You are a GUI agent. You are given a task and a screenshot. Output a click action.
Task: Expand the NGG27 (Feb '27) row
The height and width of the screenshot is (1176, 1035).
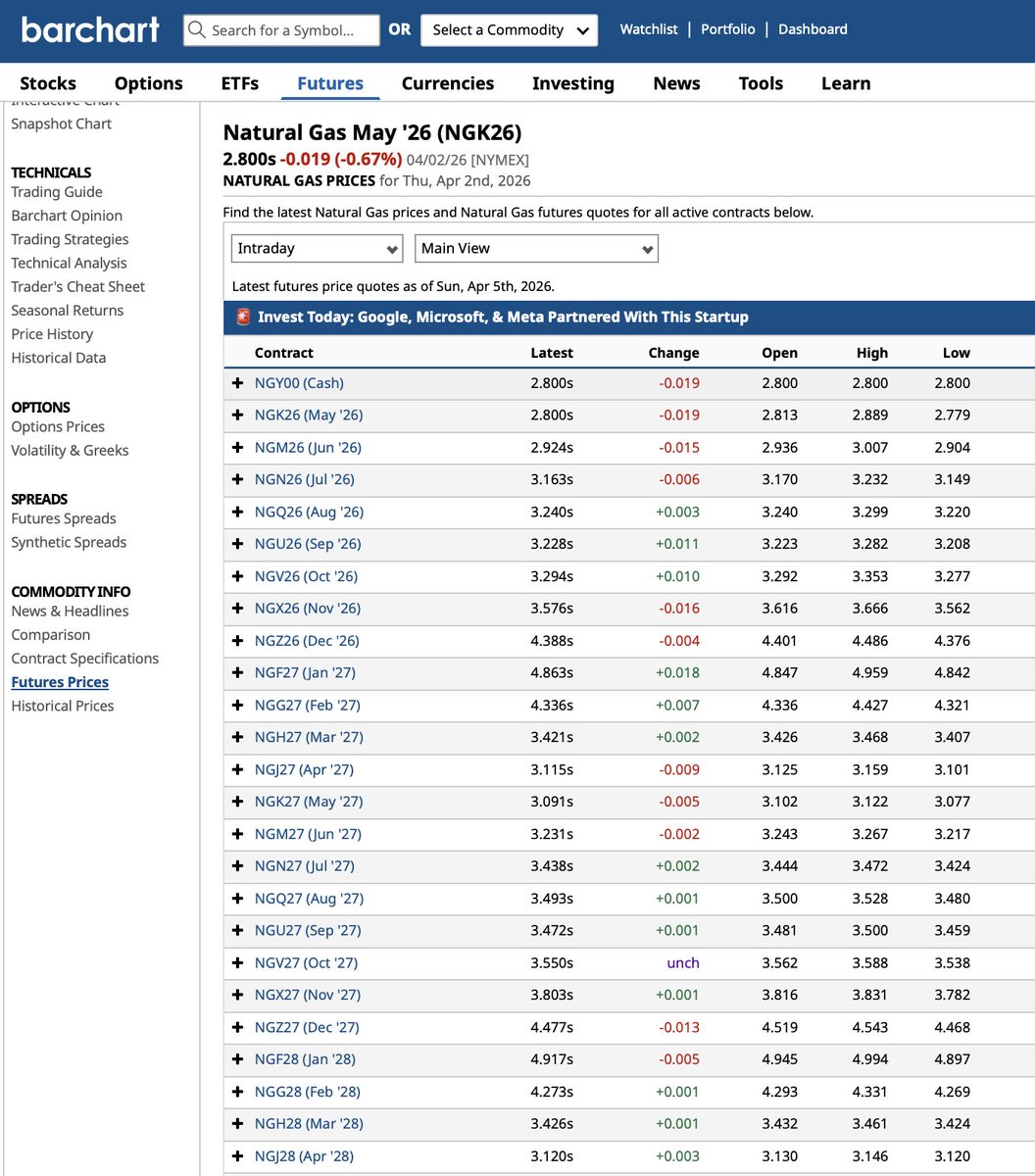237,706
